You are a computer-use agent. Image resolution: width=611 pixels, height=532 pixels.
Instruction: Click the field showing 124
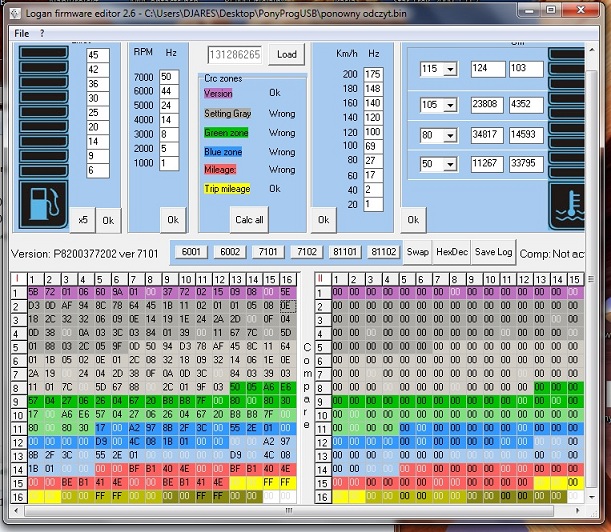coord(488,69)
